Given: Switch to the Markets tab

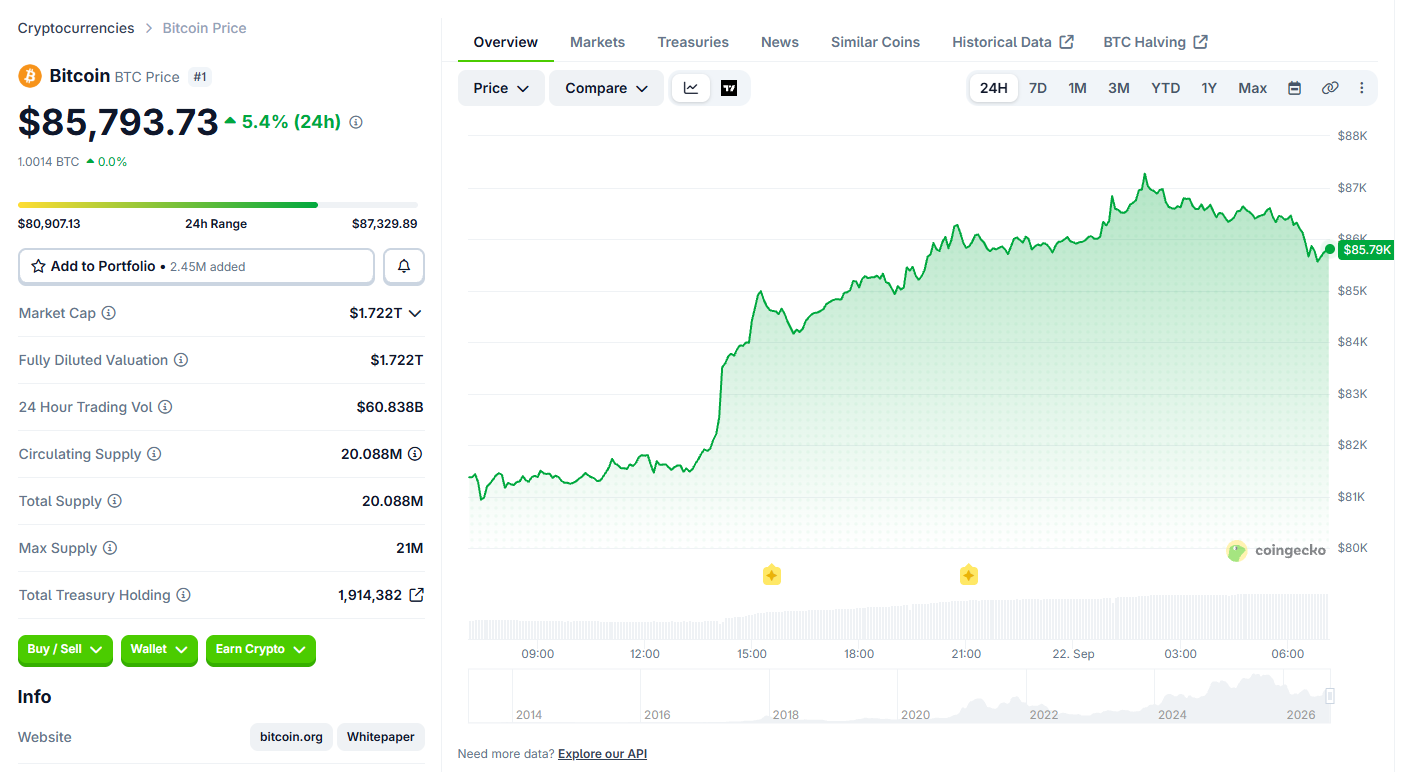Looking at the screenshot, I should coord(597,42).
